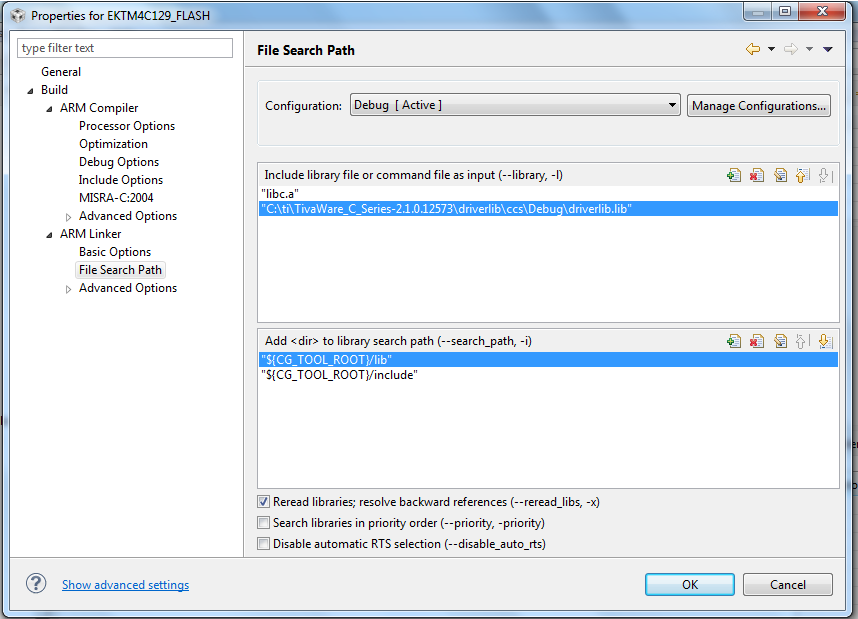
Task: Maximize the Properties dialog window
Action: (x=785, y=11)
